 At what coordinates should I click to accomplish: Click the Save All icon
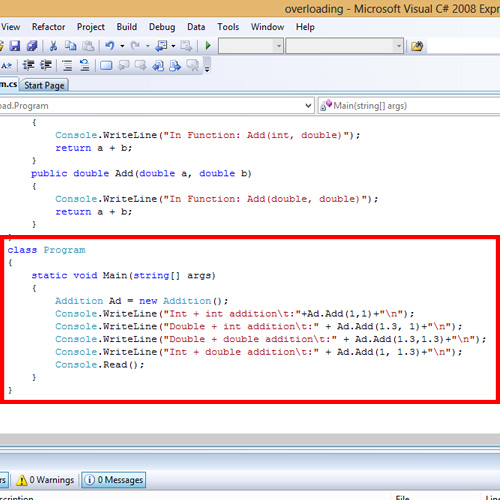[32, 46]
